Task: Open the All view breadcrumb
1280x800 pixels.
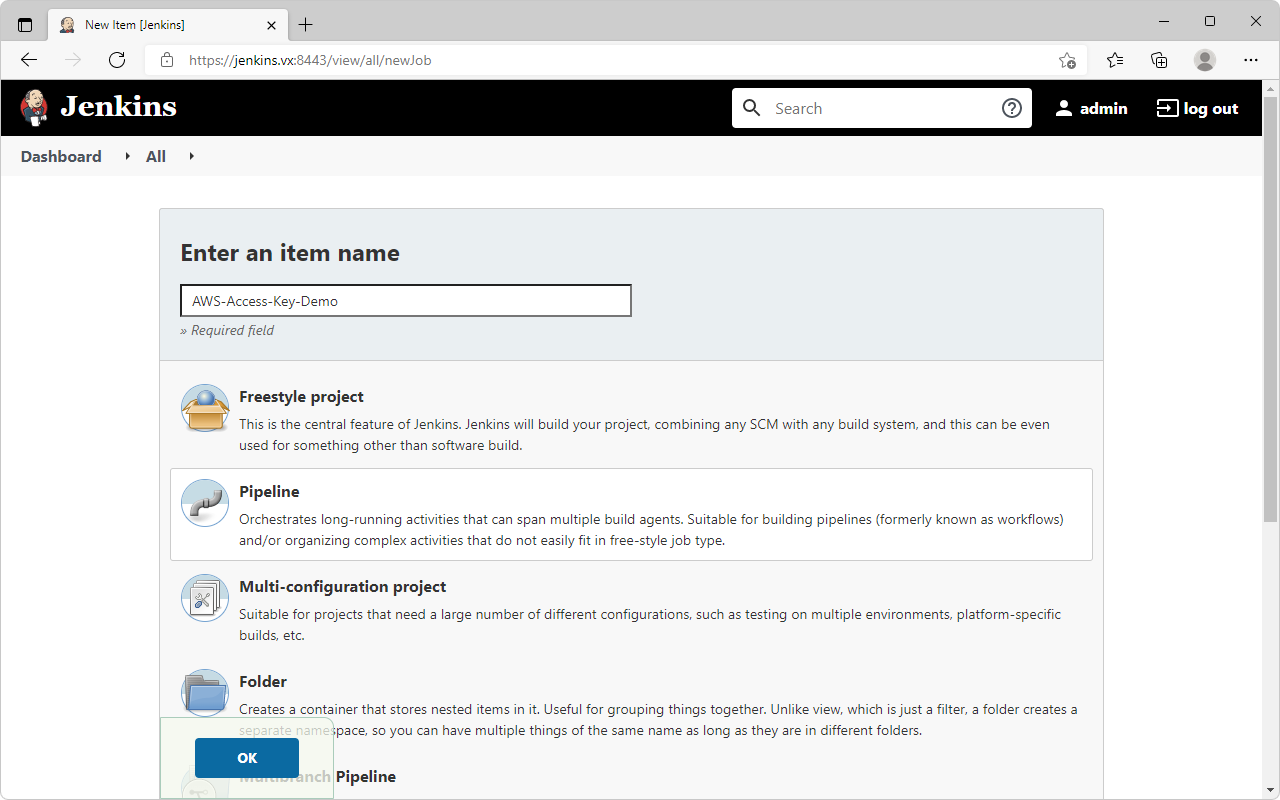Action: pyautogui.click(x=156, y=156)
